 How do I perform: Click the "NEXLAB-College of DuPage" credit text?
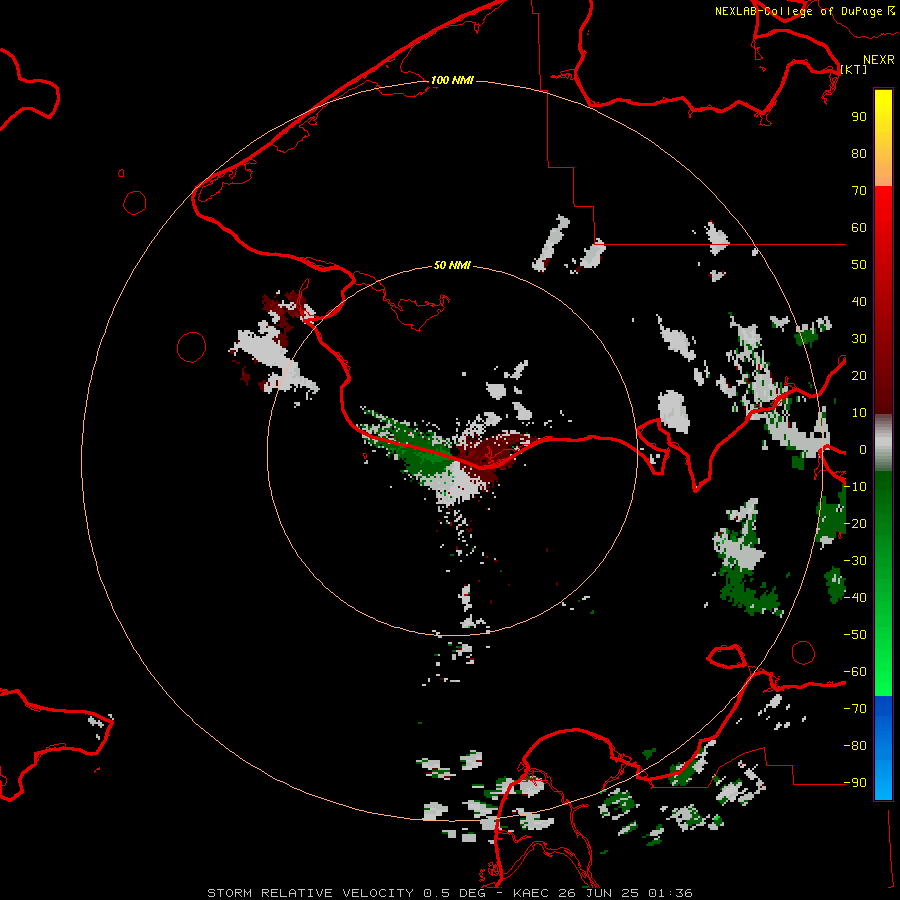point(799,11)
